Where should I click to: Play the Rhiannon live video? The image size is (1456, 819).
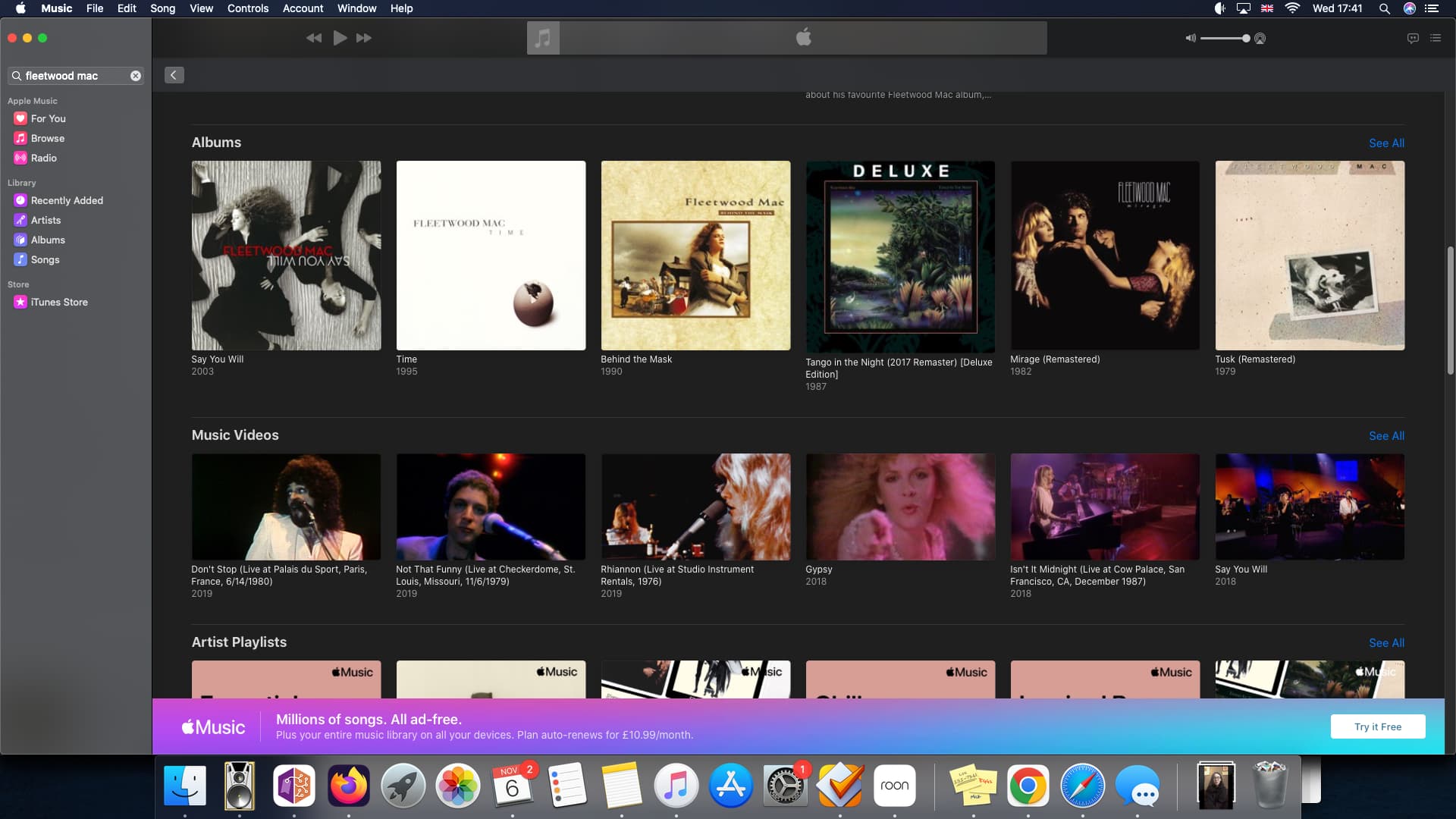tap(695, 507)
